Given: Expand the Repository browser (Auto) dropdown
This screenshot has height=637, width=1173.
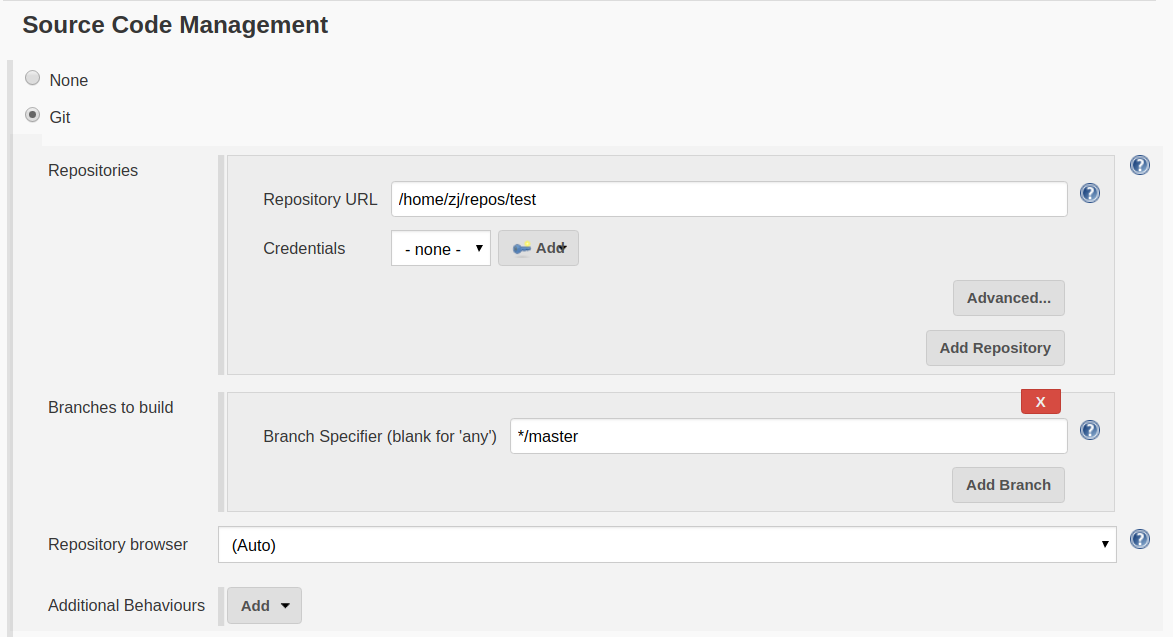Looking at the screenshot, I should (667, 545).
